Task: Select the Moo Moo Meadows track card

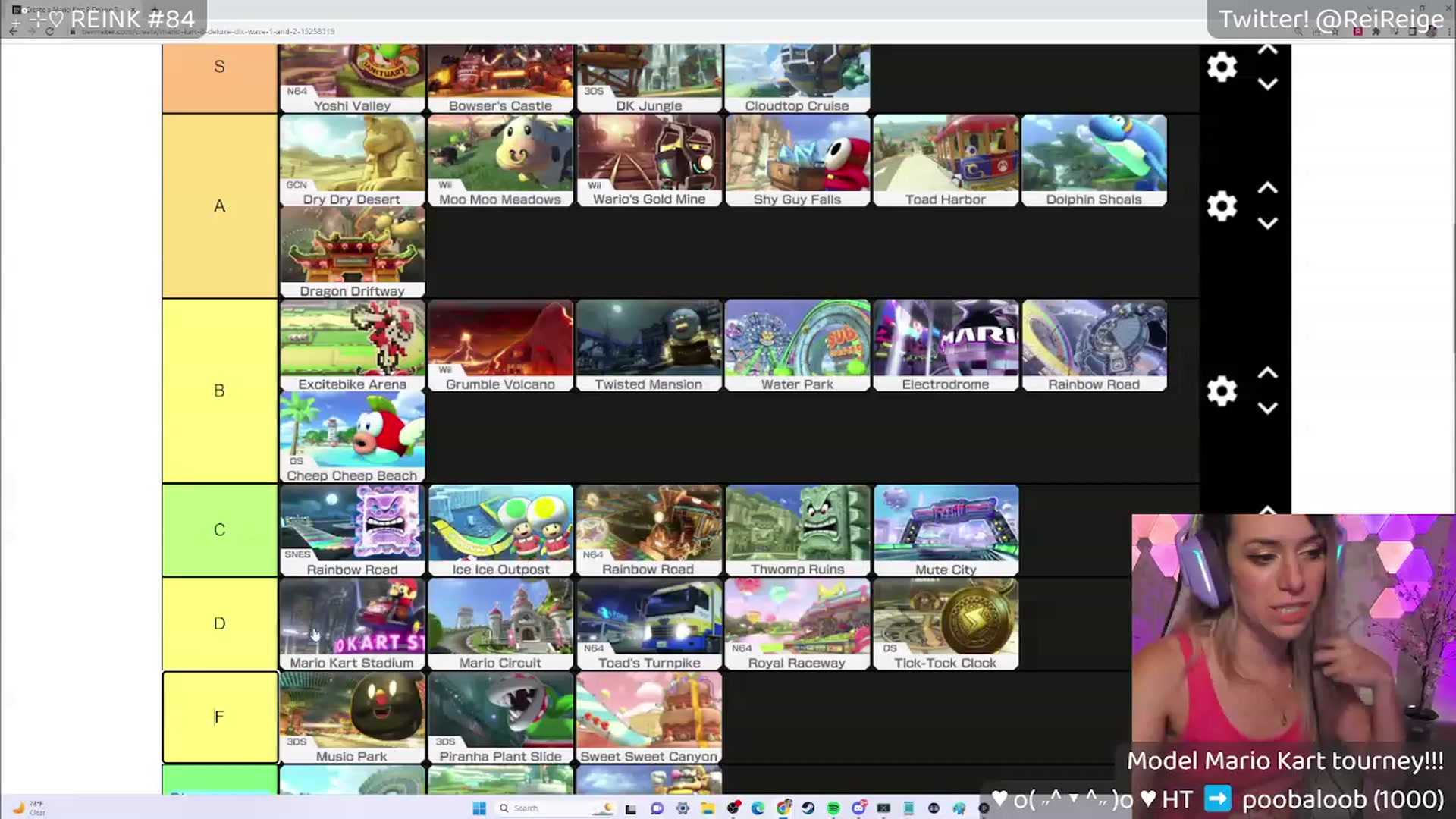Action: coord(500,160)
